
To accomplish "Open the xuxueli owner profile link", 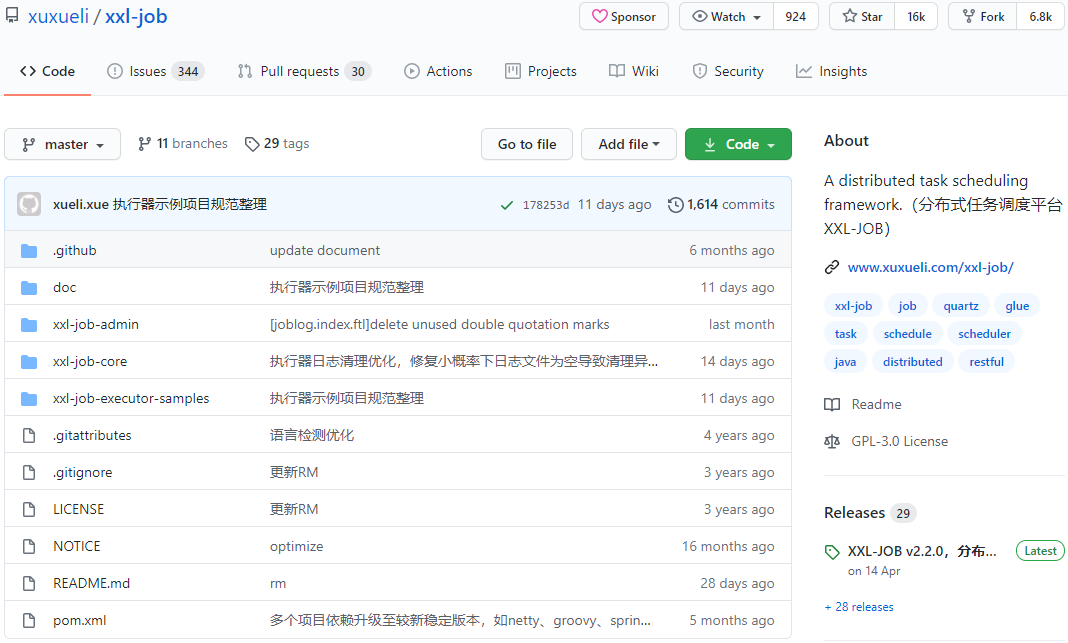I will coord(59,16).
